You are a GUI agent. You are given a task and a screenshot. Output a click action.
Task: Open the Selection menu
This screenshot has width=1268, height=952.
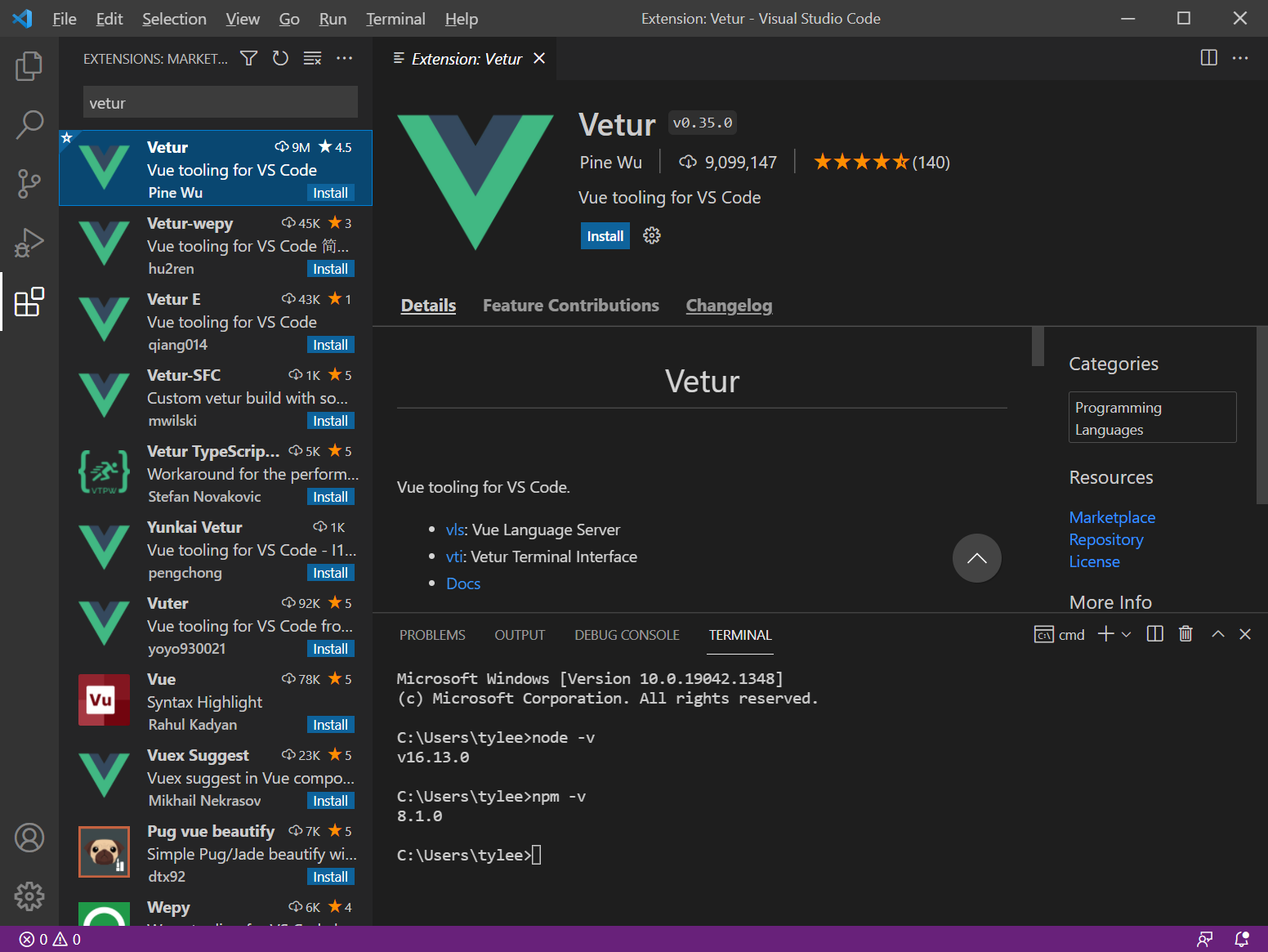click(174, 19)
